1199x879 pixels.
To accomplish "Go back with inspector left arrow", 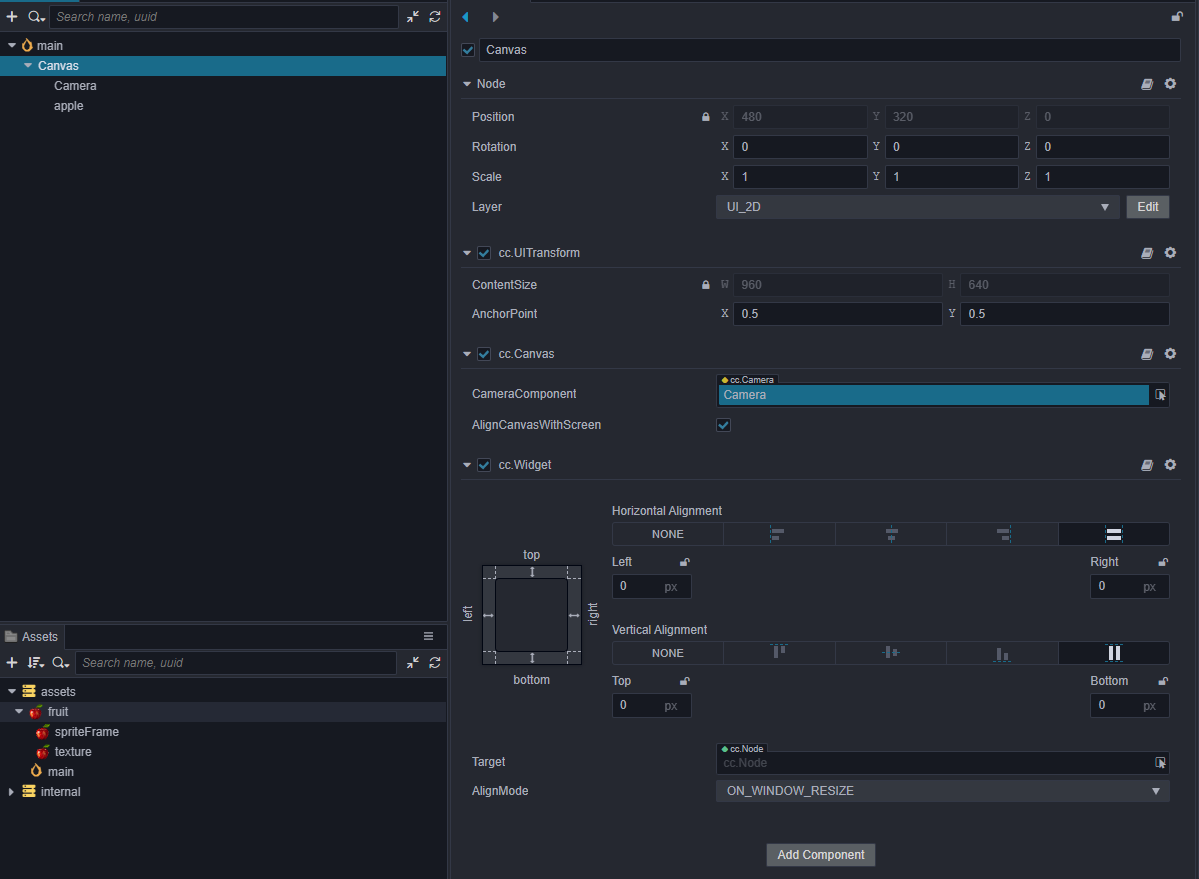I will point(466,17).
